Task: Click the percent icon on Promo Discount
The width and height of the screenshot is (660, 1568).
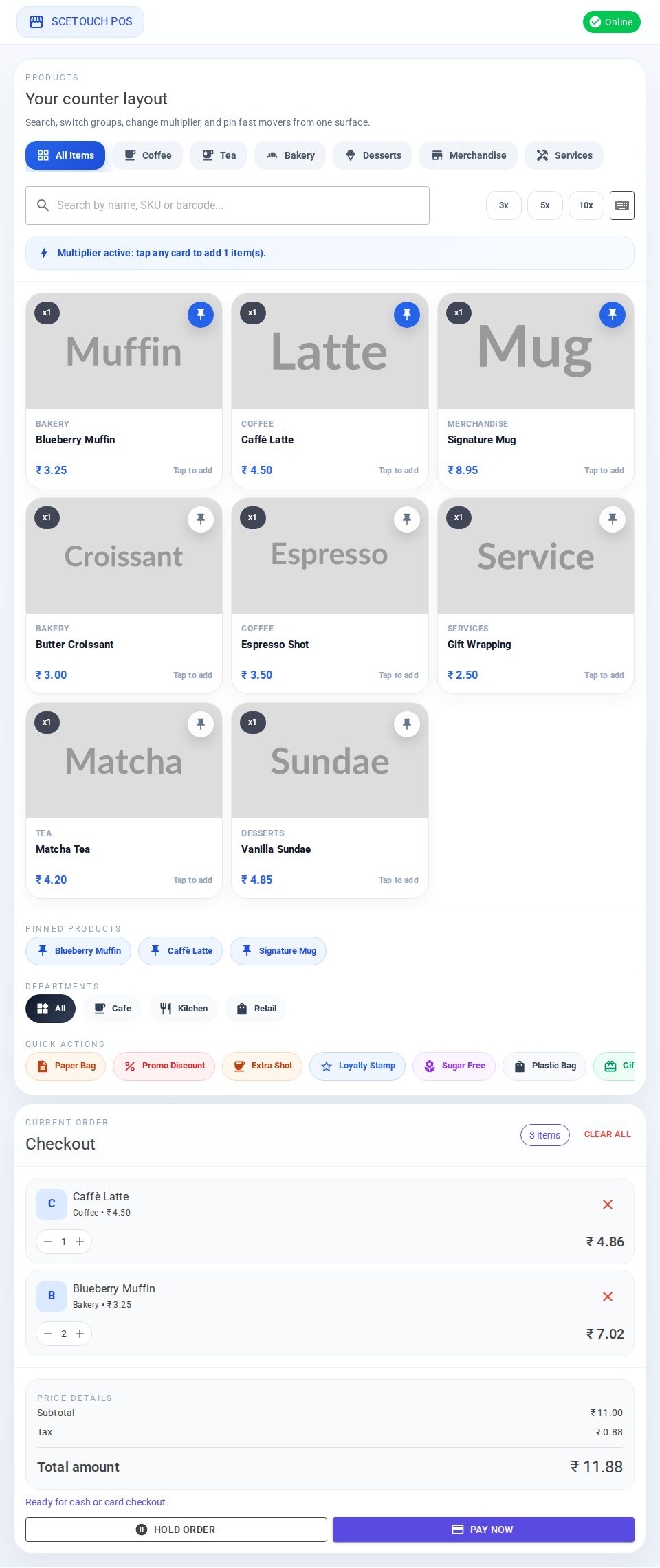Action: 130,1066
